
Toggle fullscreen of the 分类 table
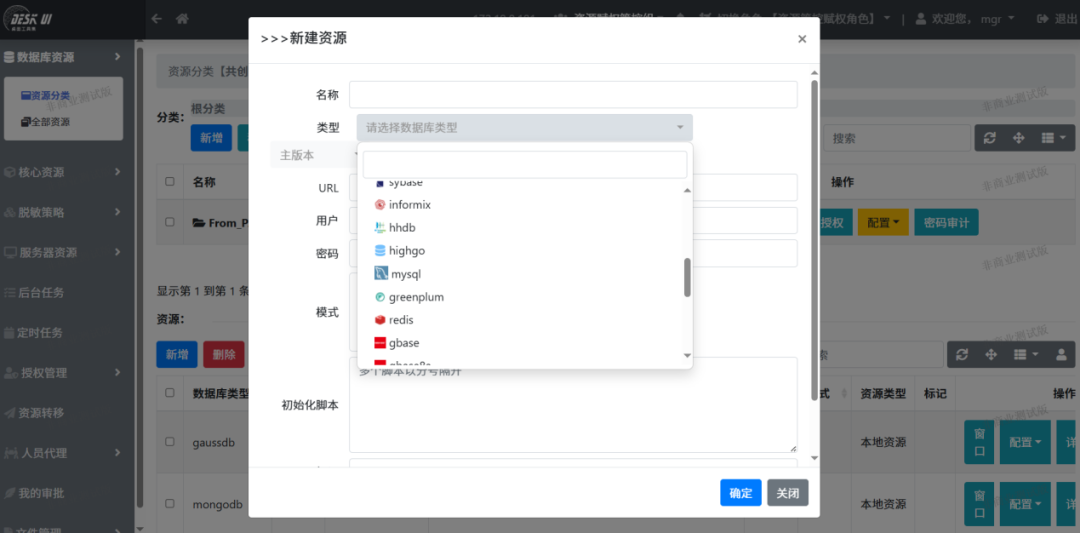point(1019,138)
